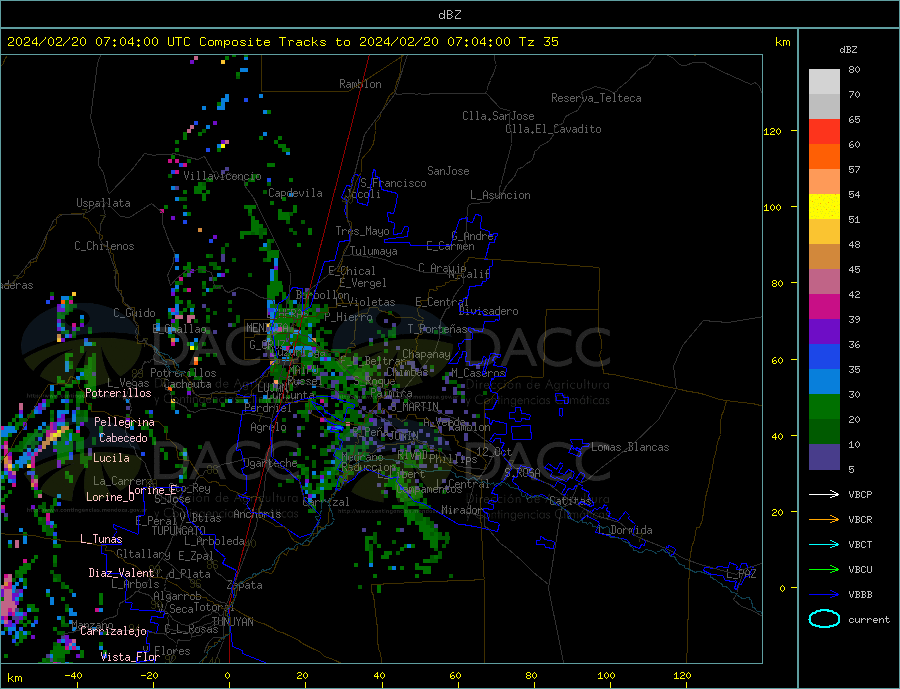Click the Villavicencio map label
The height and width of the screenshot is (689, 900).
222,176
